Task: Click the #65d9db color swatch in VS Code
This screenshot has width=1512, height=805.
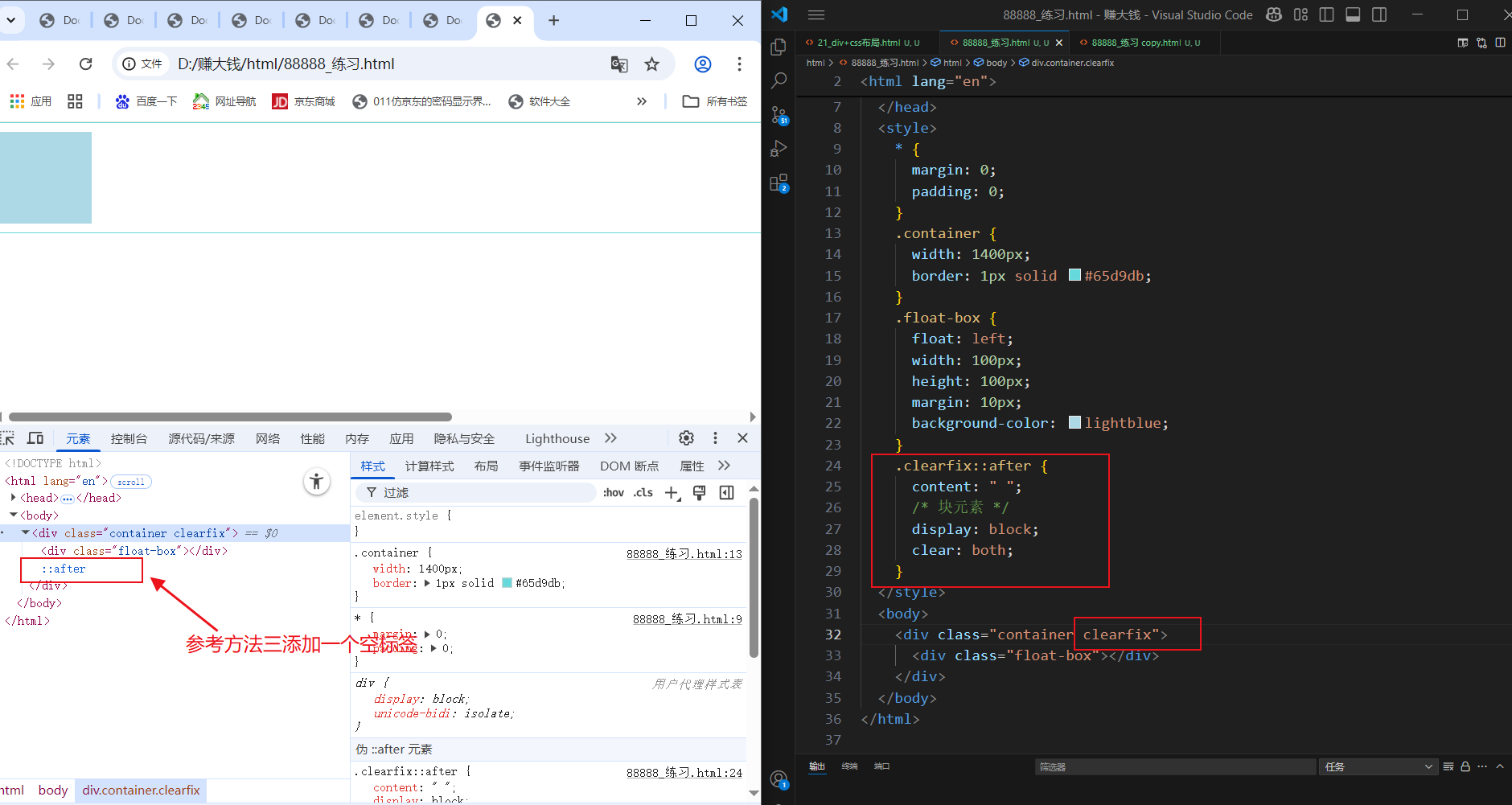Action: click(x=1074, y=275)
